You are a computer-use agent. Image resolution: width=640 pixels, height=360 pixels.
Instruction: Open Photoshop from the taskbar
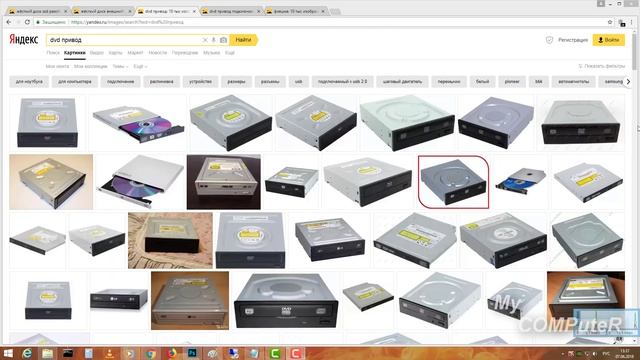pyautogui.click(x=192, y=353)
